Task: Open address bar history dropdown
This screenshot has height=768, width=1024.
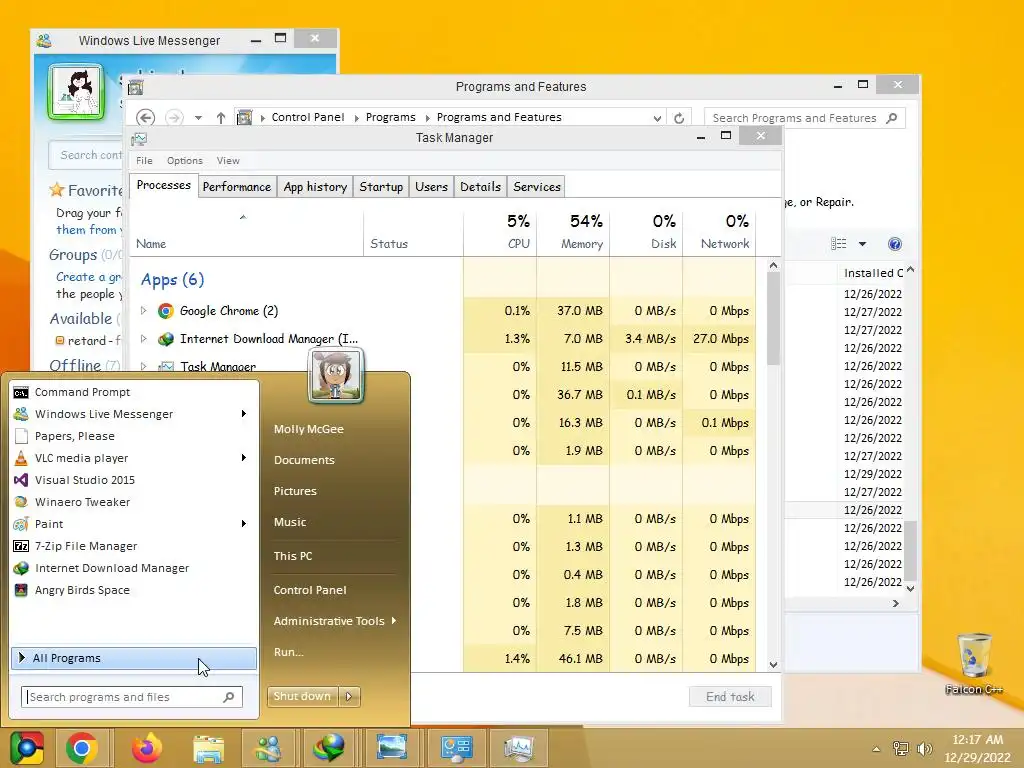Action: pyautogui.click(x=657, y=118)
